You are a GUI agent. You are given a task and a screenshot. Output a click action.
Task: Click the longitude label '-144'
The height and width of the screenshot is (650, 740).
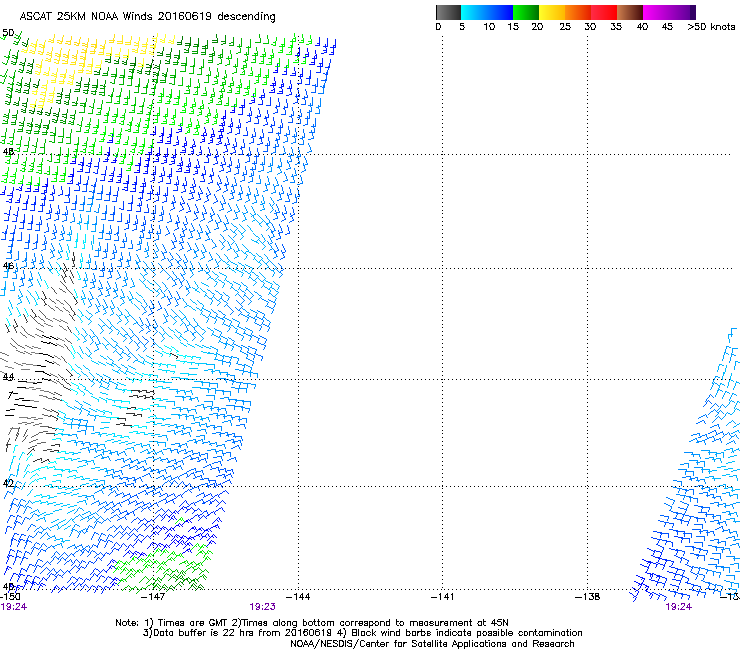coord(298,597)
